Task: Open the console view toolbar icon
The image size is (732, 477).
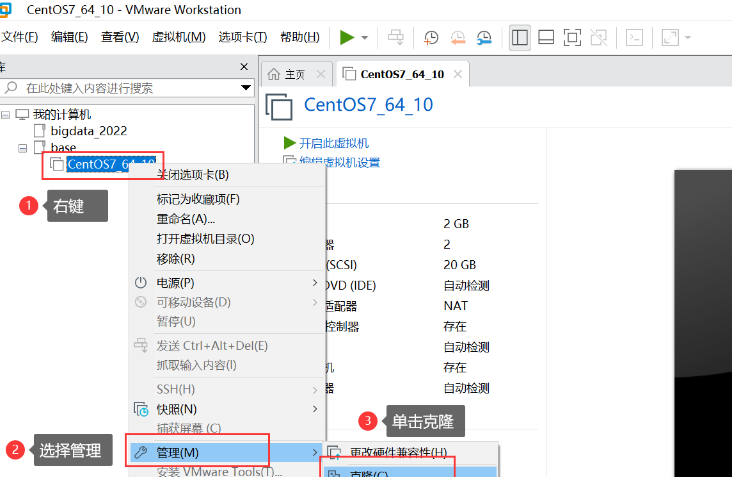Action: pyautogui.click(x=634, y=37)
